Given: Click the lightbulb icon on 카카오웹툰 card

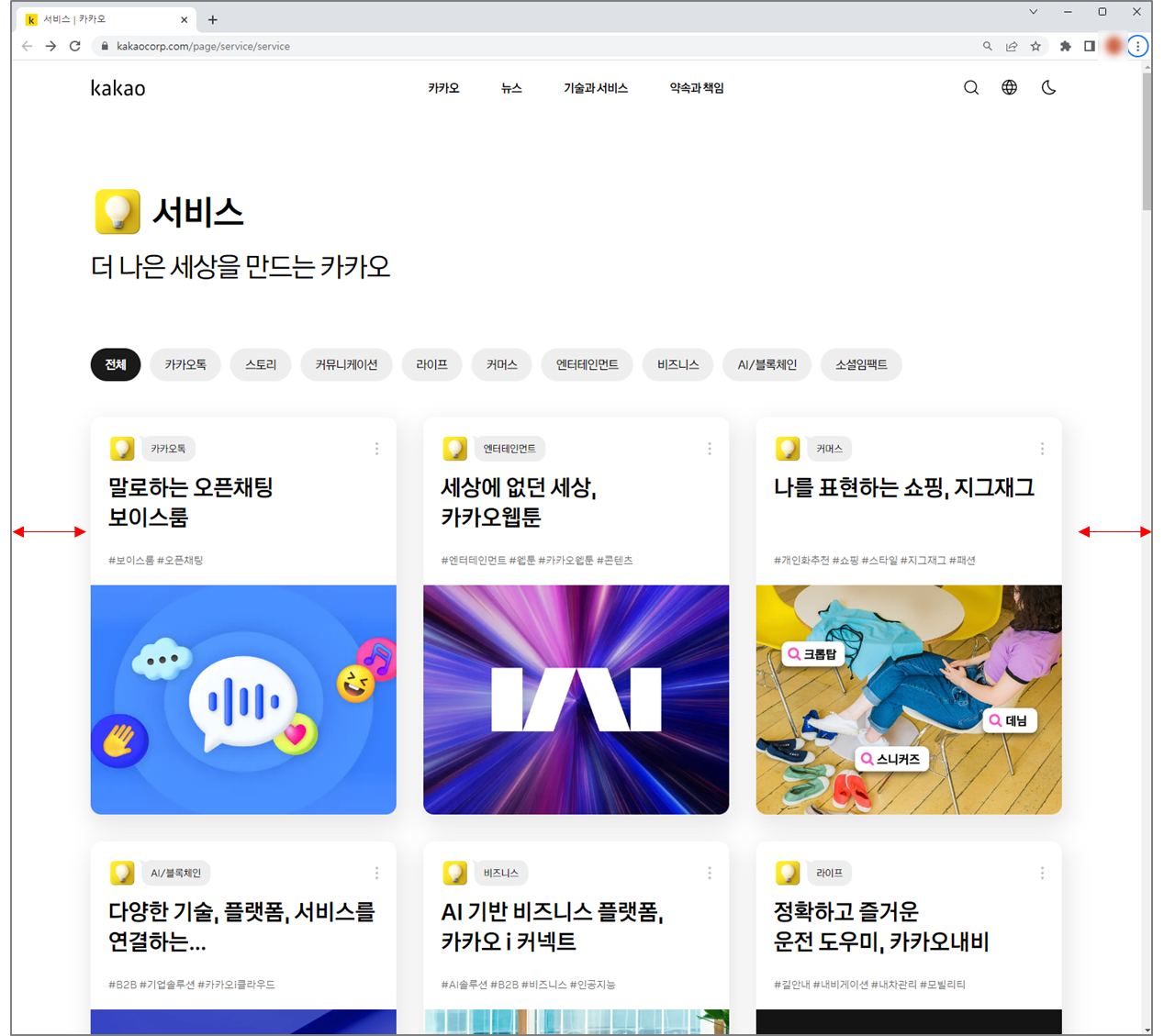Looking at the screenshot, I should coord(455,449).
